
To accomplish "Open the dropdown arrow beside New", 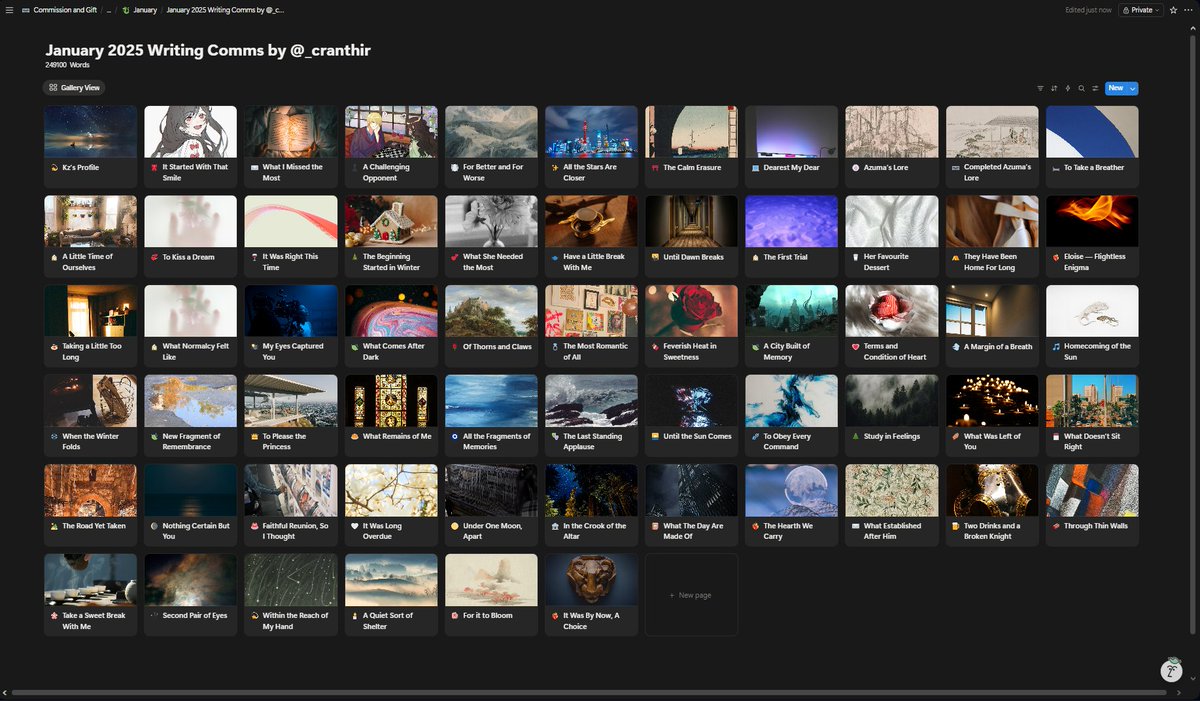I will 1133,88.
